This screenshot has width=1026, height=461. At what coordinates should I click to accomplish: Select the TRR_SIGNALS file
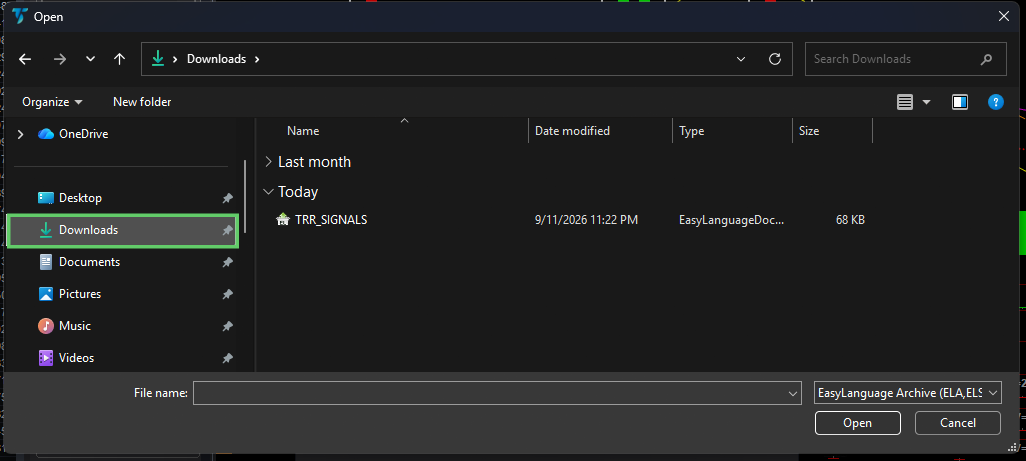(x=331, y=220)
